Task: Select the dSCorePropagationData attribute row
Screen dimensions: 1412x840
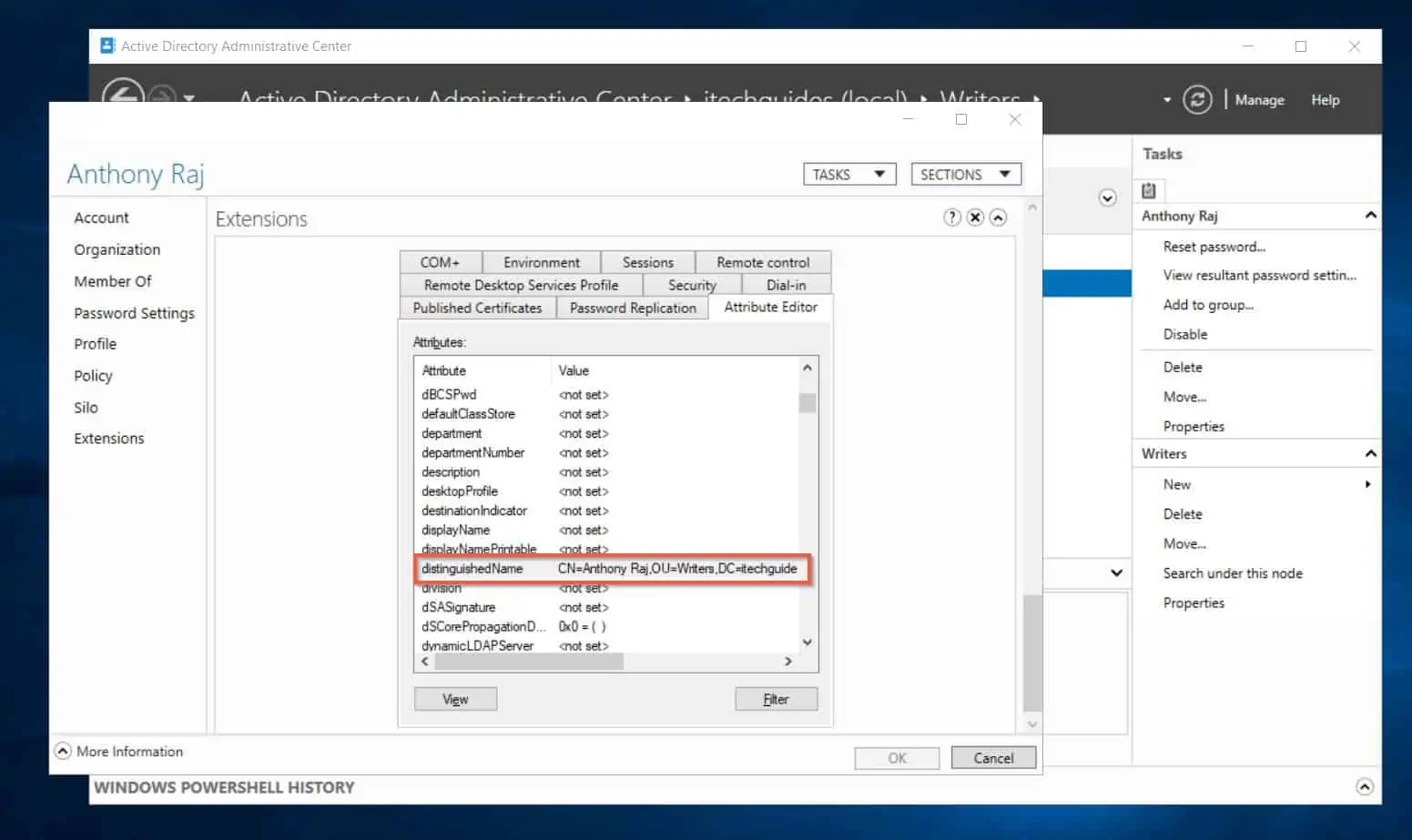Action: [607, 626]
